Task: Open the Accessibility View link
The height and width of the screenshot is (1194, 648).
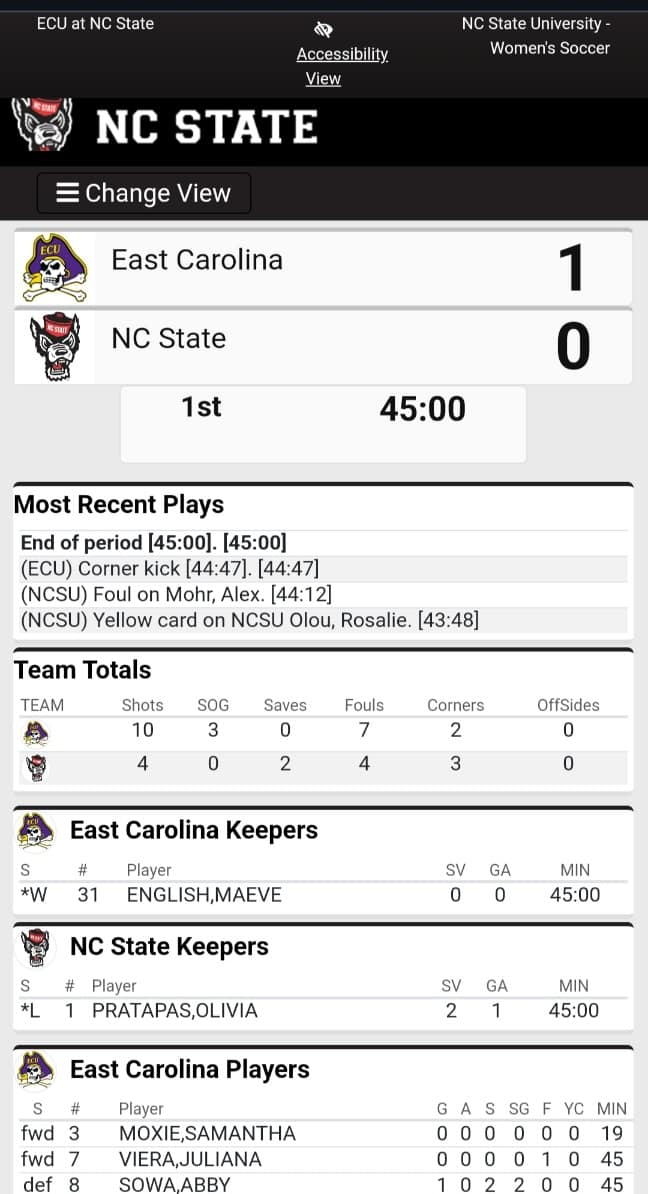Action: click(342, 66)
